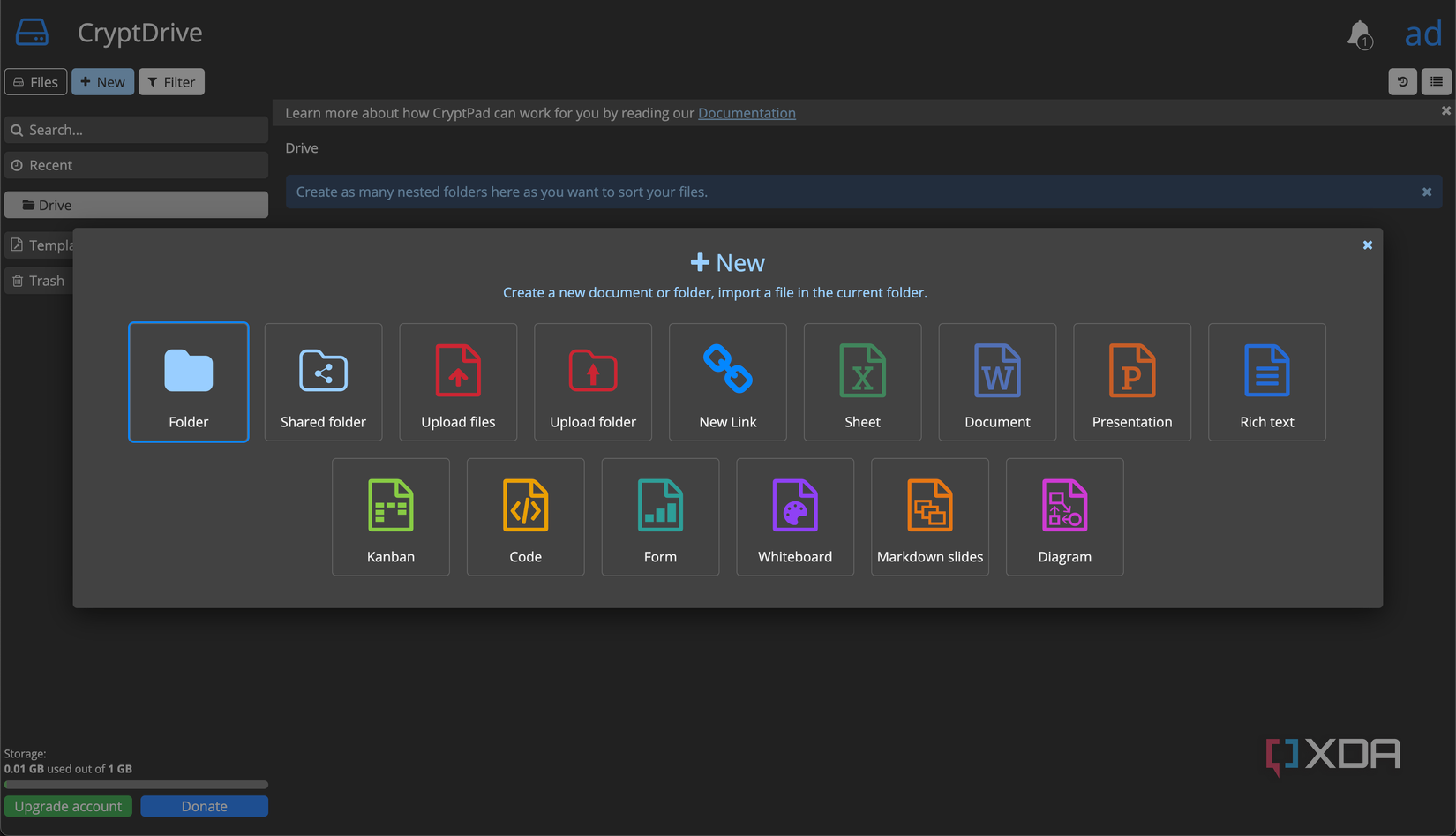1456x836 pixels.
Task: Click the Upgrade account button
Action: (68, 806)
